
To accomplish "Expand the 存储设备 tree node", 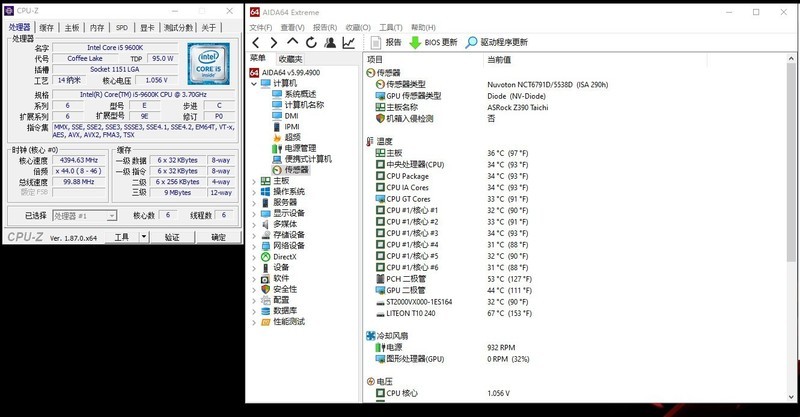I will click(254, 235).
